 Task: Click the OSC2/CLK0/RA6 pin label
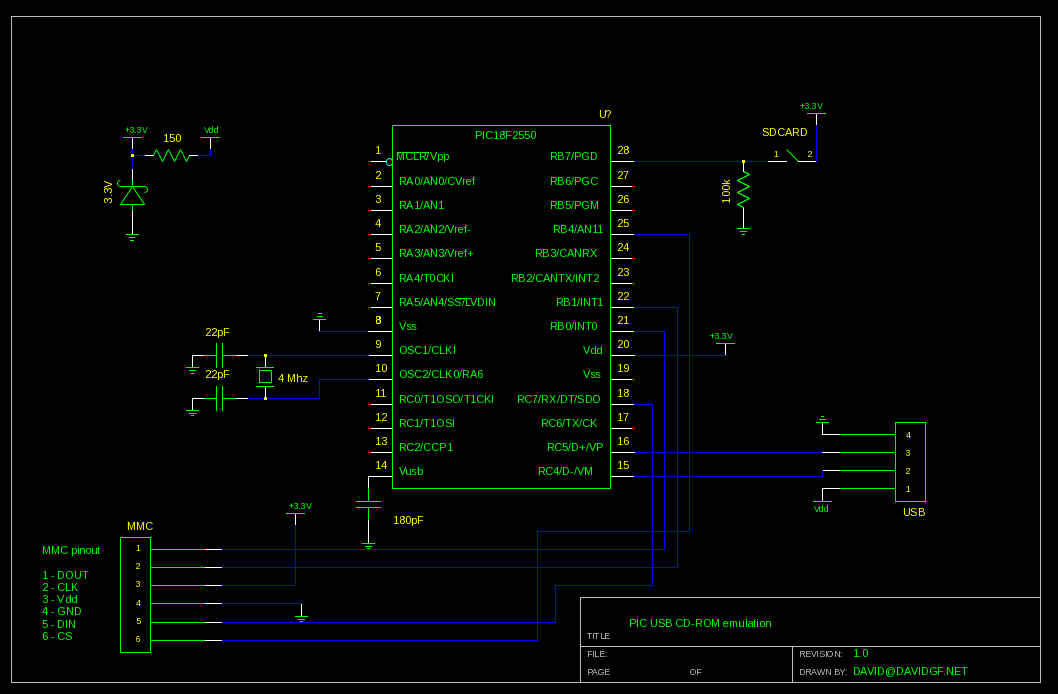coord(441,374)
